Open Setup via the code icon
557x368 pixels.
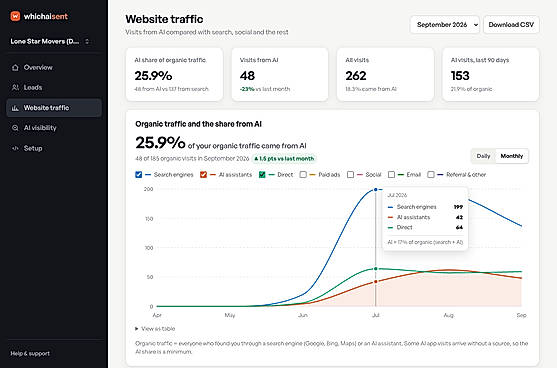coord(15,148)
